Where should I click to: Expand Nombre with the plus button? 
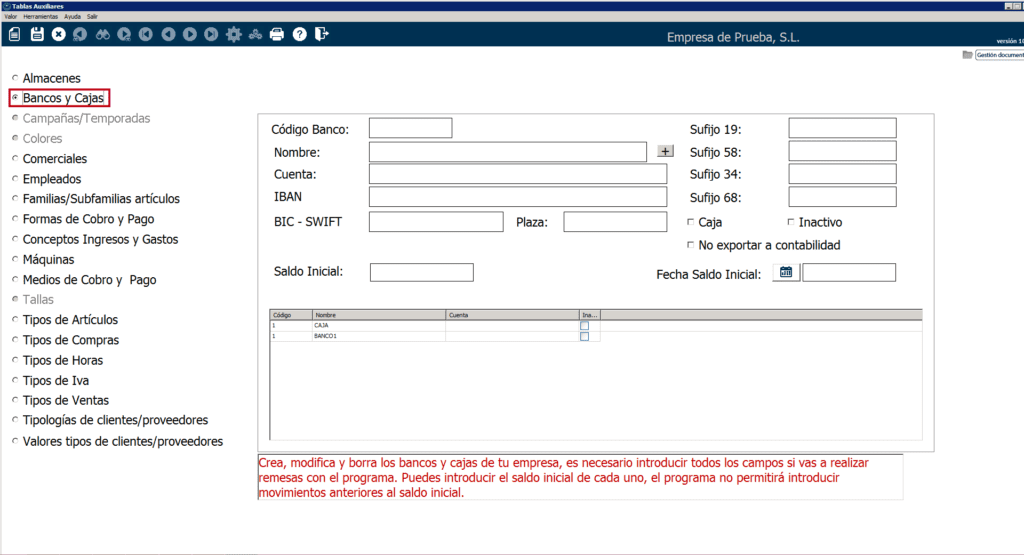(666, 152)
